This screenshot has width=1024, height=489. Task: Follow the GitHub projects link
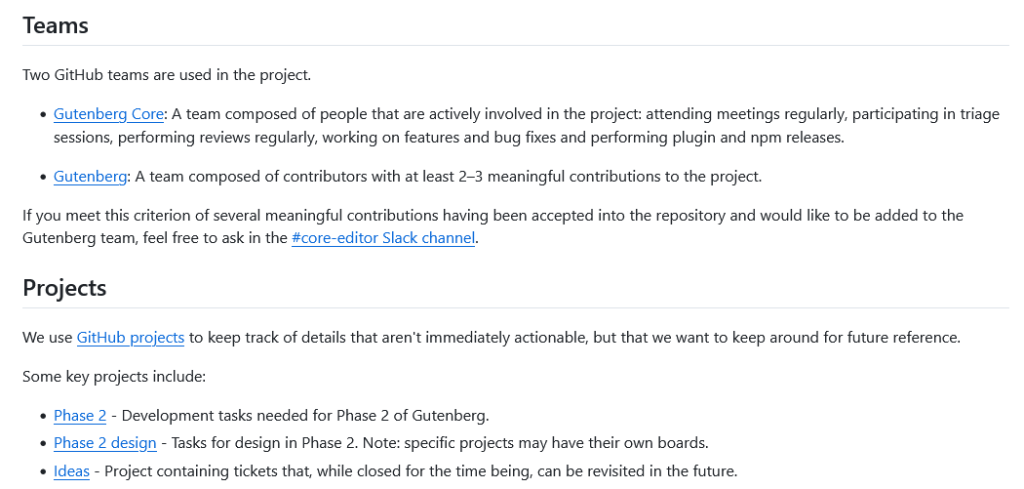pos(130,338)
